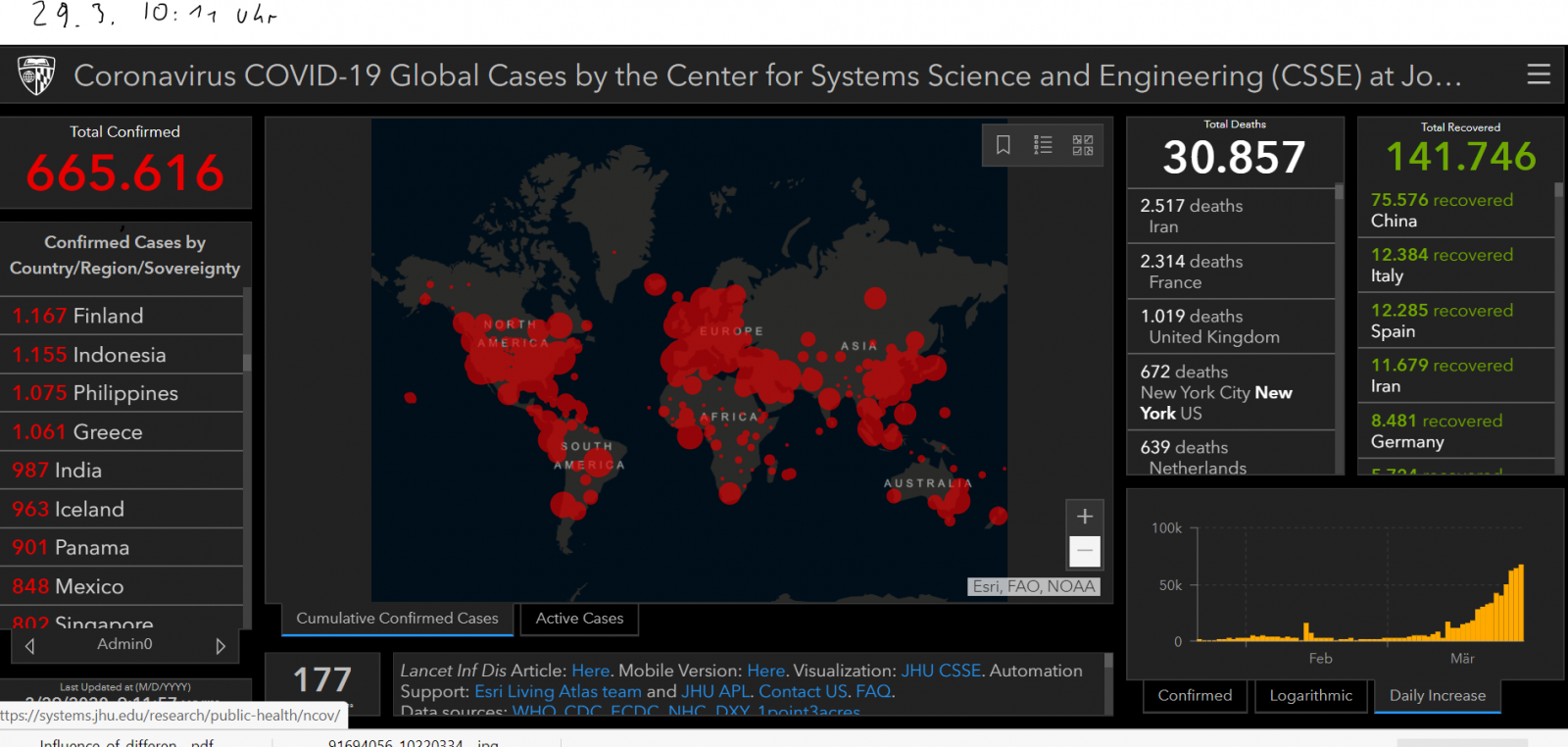1568x747 pixels.
Task: Select Indonesia in the country list
Action: point(122,354)
